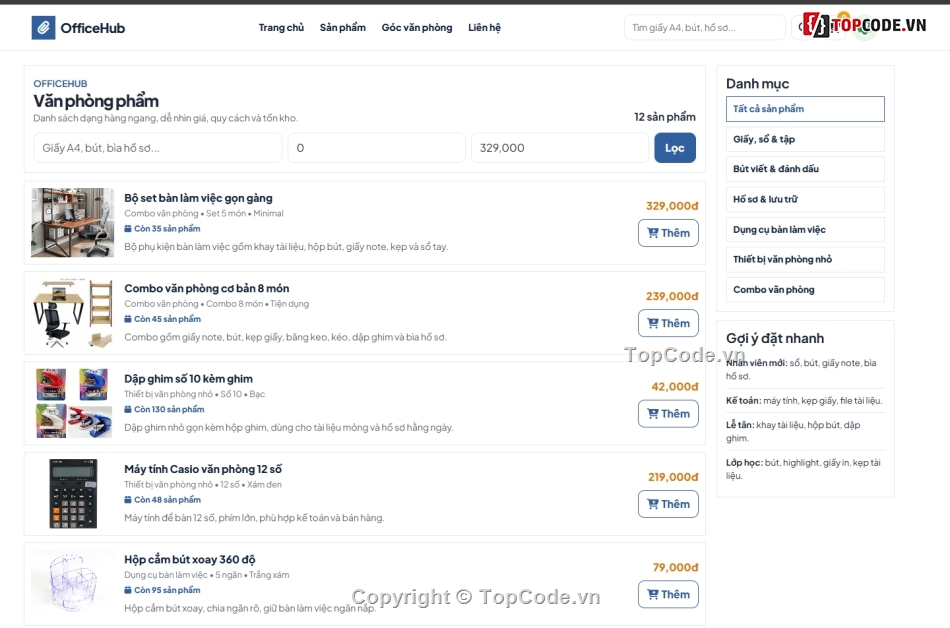Click the stock icon beside Còn 130 sản phẩm
Image resolution: width=950 pixels, height=628 pixels.
pyautogui.click(x=128, y=409)
